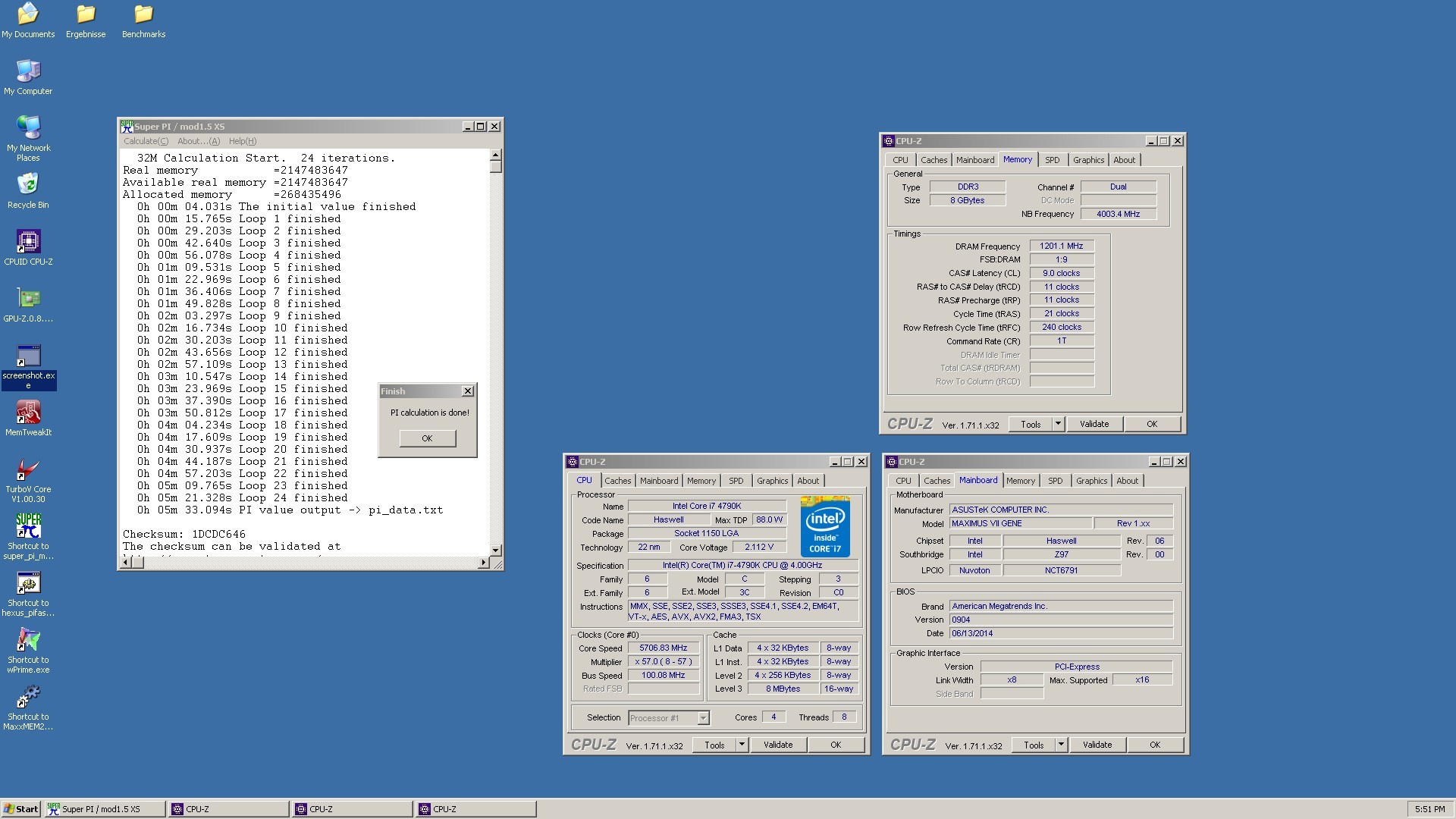The image size is (1456, 819).
Task: Click OK in Memory CPU-Z window
Action: coord(1152,424)
